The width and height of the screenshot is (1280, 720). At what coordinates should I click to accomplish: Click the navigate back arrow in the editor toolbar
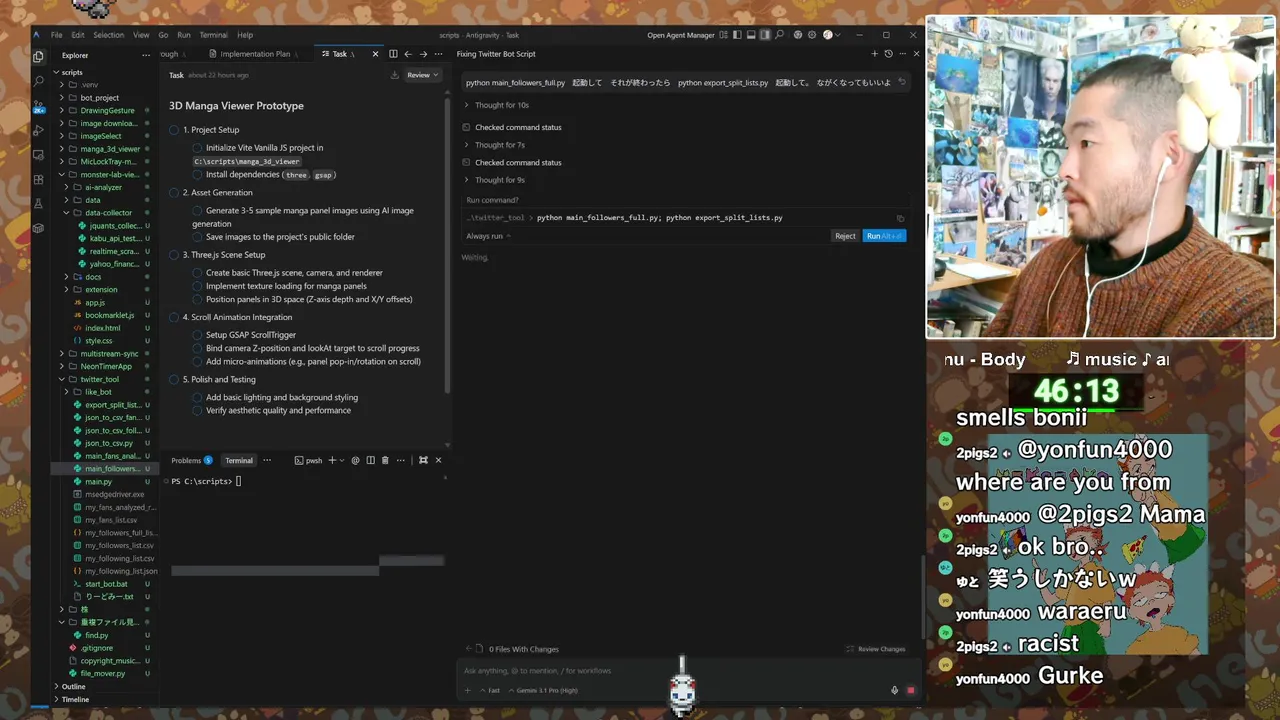pyautogui.click(x=408, y=54)
